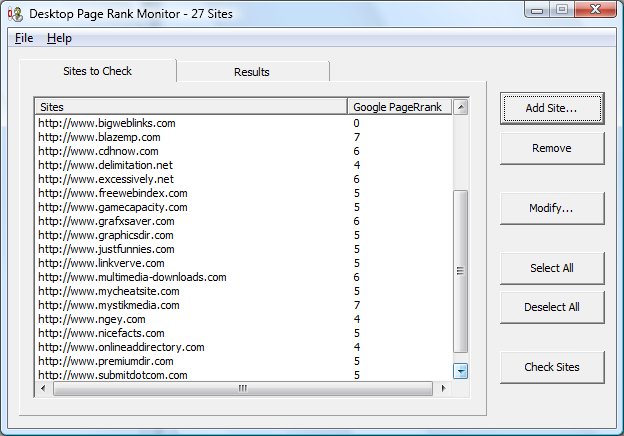Click the Check Sites button
The image size is (624, 436).
(552, 367)
